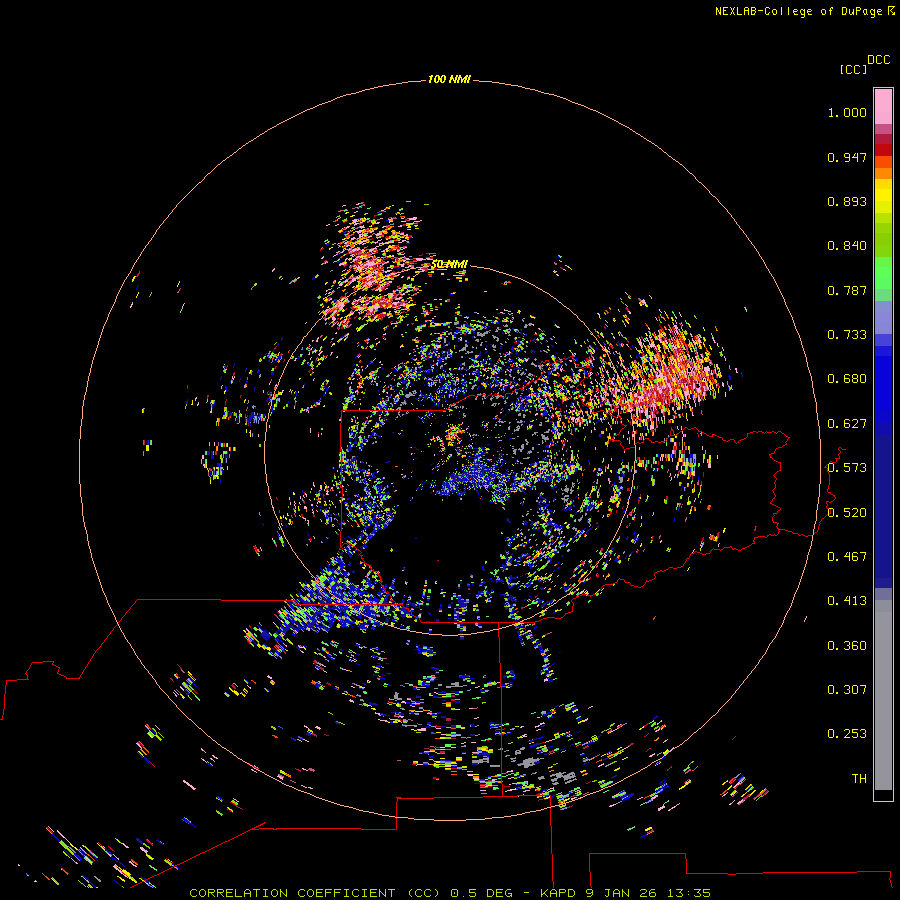Click the 0.680 color scale value

click(x=847, y=379)
